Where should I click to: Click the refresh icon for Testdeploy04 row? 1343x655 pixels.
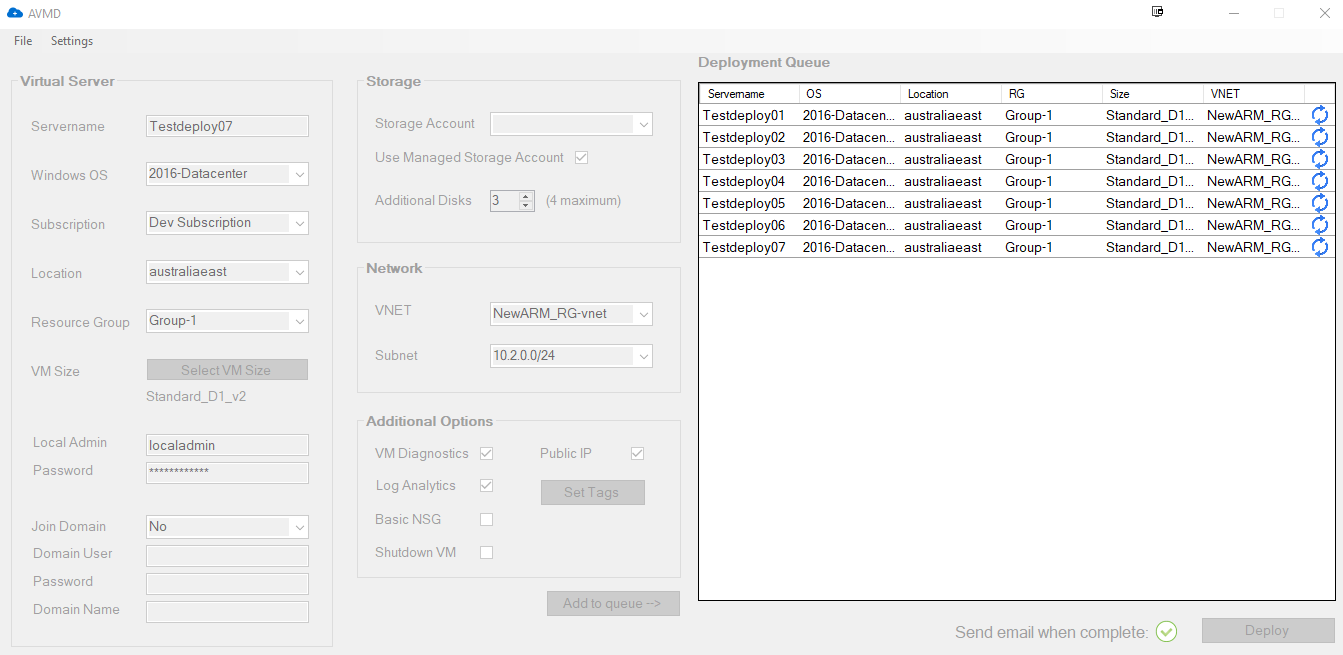[1320, 181]
